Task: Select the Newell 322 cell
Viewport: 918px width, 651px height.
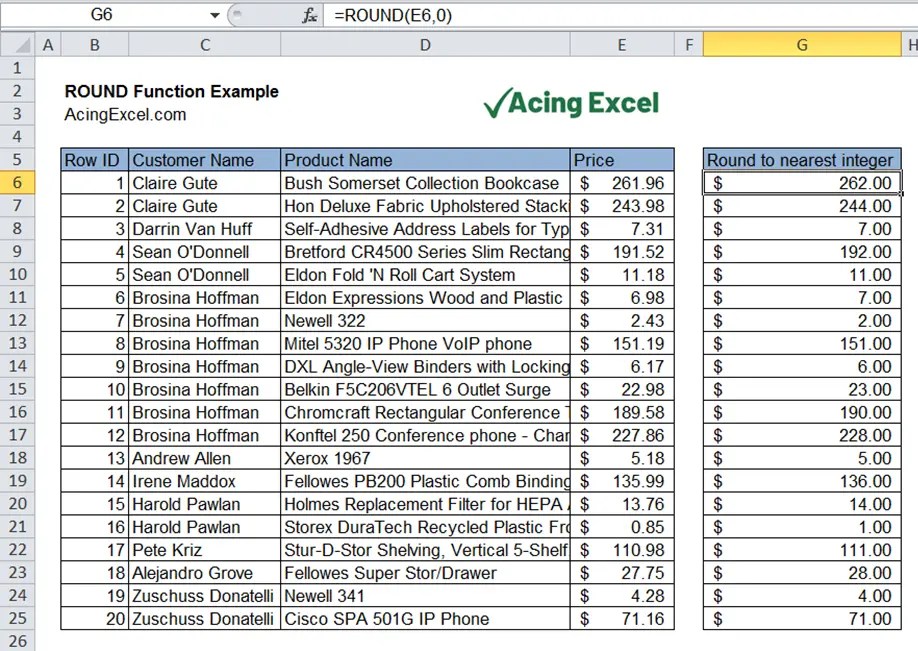Action: tap(425, 320)
